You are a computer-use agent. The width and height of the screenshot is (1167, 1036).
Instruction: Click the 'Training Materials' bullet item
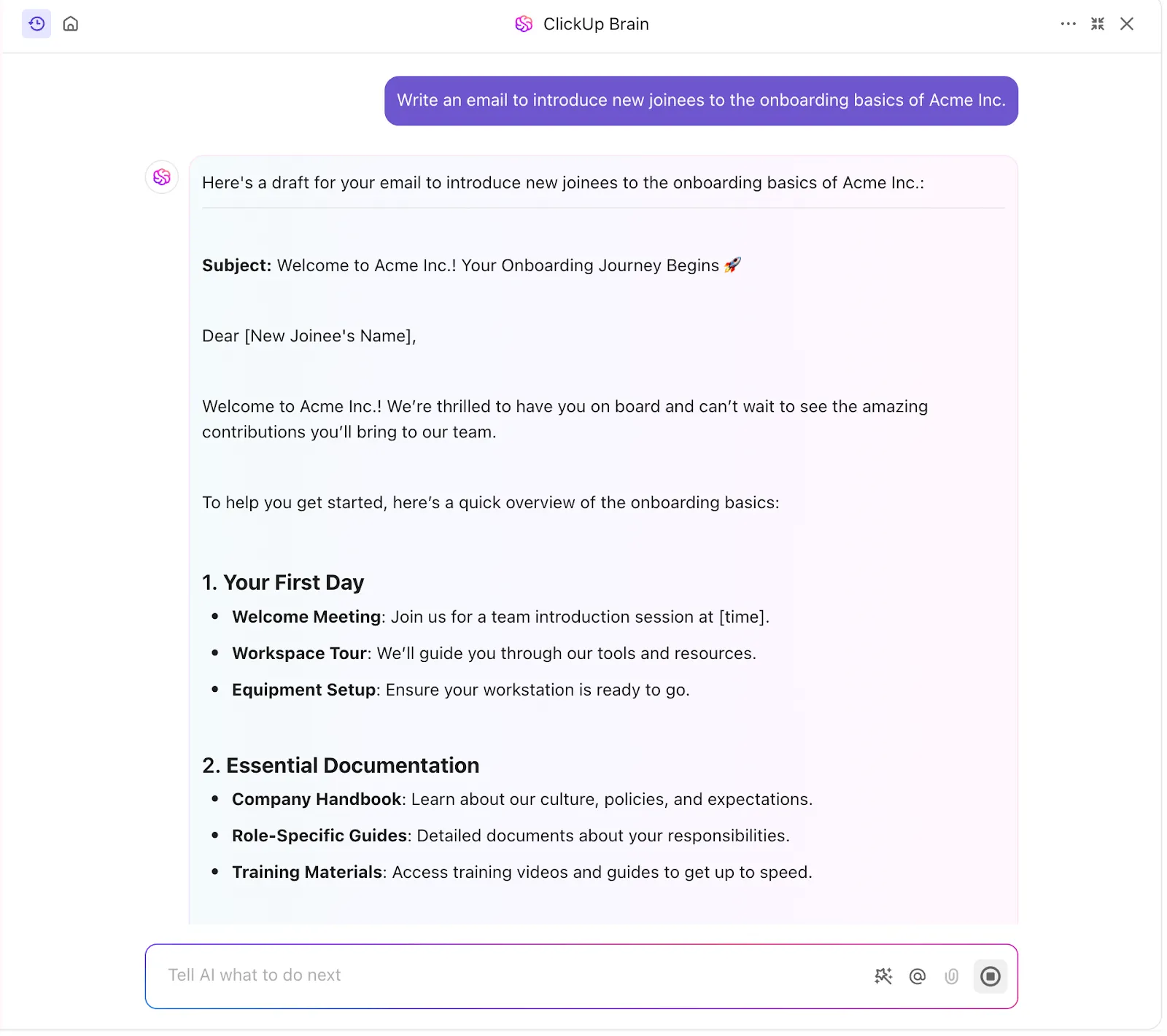pyautogui.click(x=522, y=872)
